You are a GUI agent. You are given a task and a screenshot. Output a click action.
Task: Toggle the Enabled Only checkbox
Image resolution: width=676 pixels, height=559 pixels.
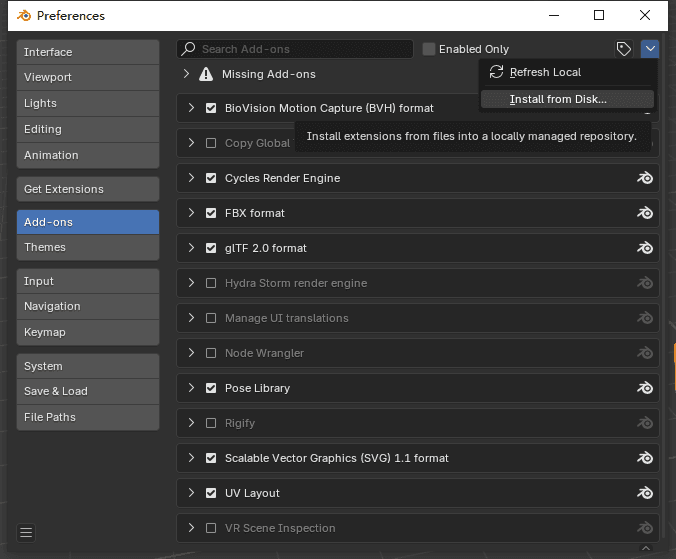pyautogui.click(x=429, y=49)
